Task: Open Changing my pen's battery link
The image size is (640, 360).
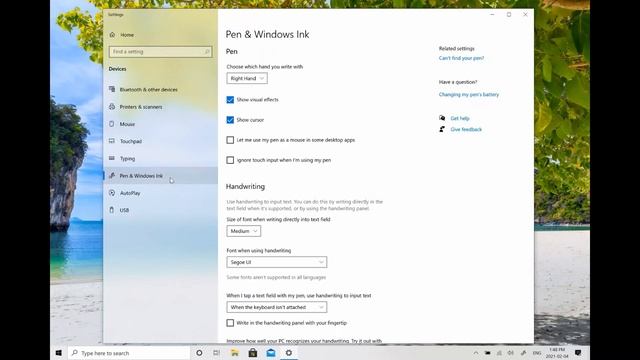Action: coord(469,94)
